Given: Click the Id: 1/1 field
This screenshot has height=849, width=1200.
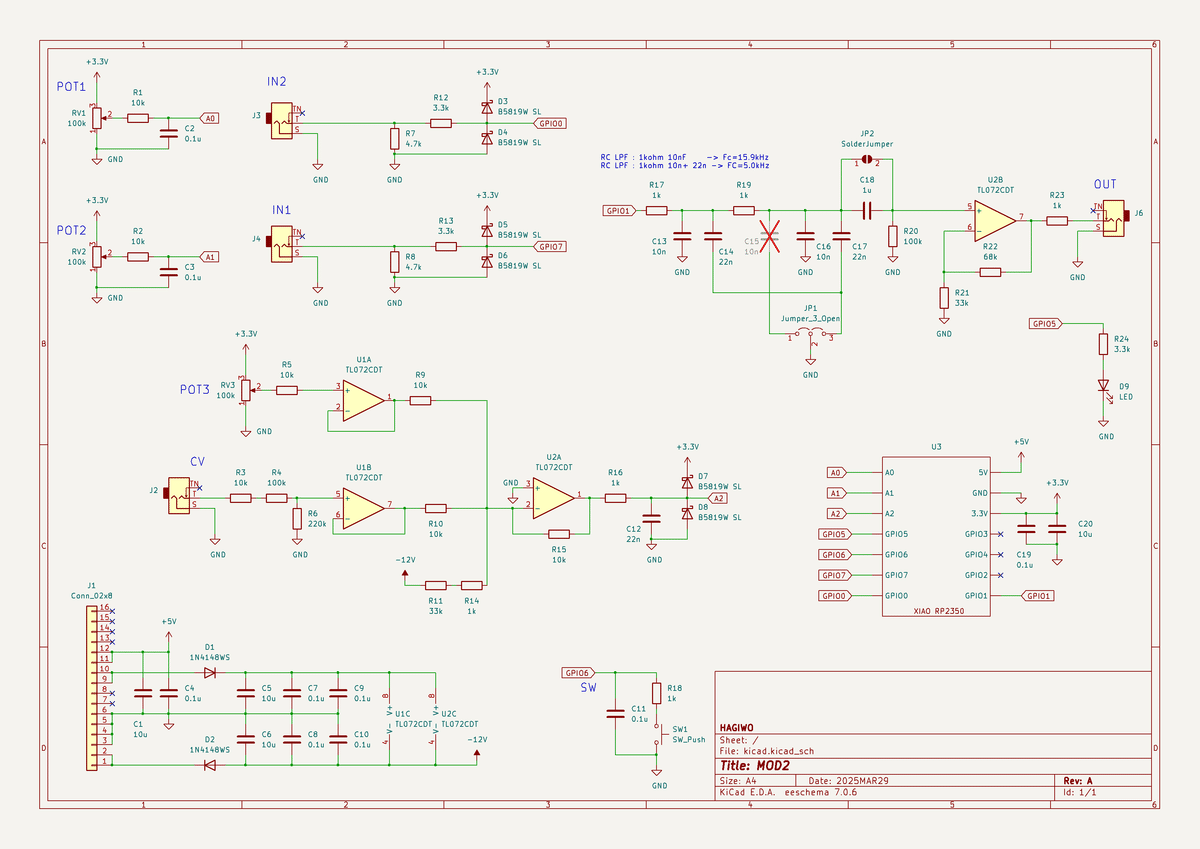Looking at the screenshot, I should point(1079,792).
